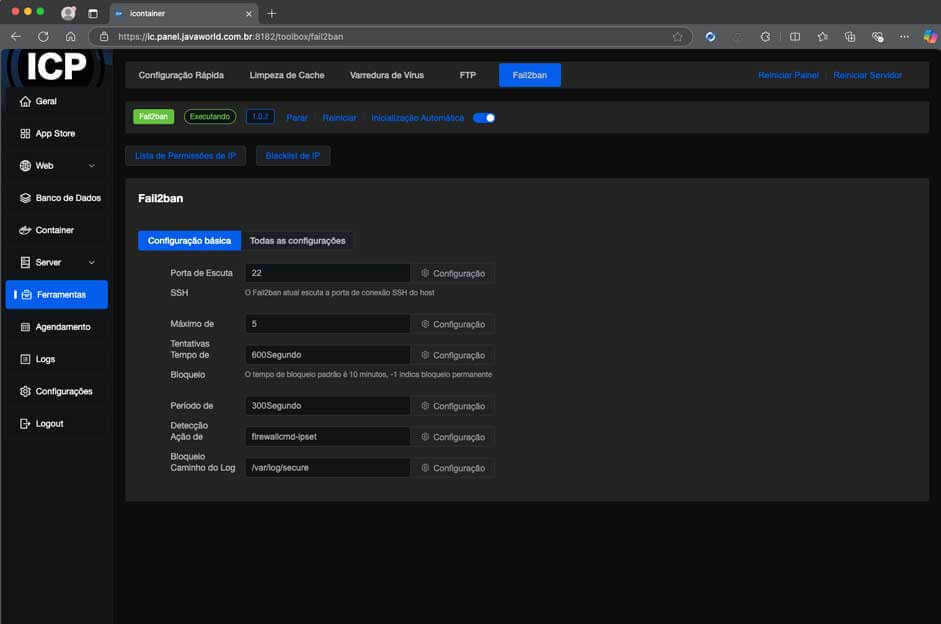The width and height of the screenshot is (941, 624).
Task: Click the Geral home icon in sidebar
Action: pos(25,102)
